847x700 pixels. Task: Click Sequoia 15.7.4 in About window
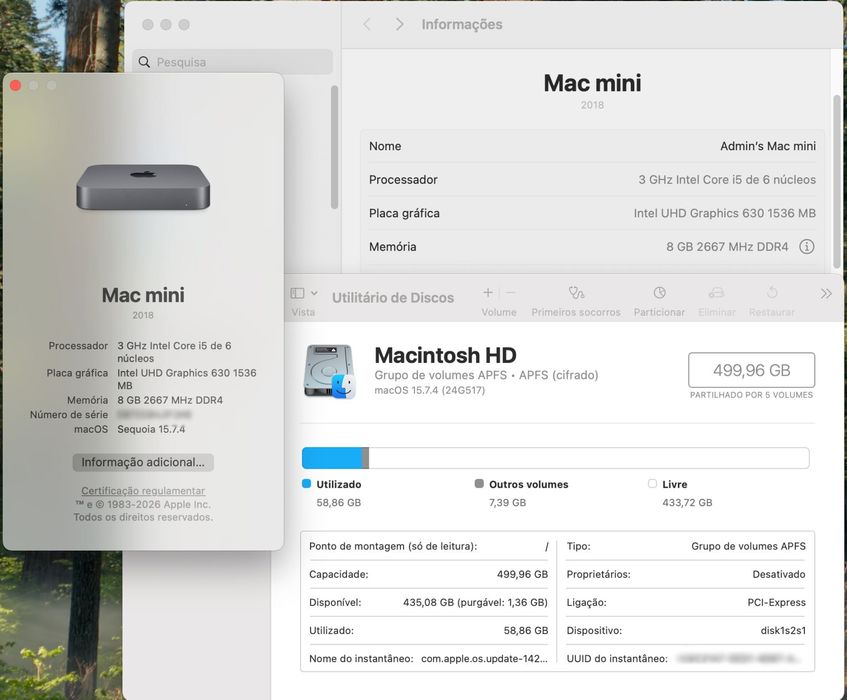click(x=151, y=429)
